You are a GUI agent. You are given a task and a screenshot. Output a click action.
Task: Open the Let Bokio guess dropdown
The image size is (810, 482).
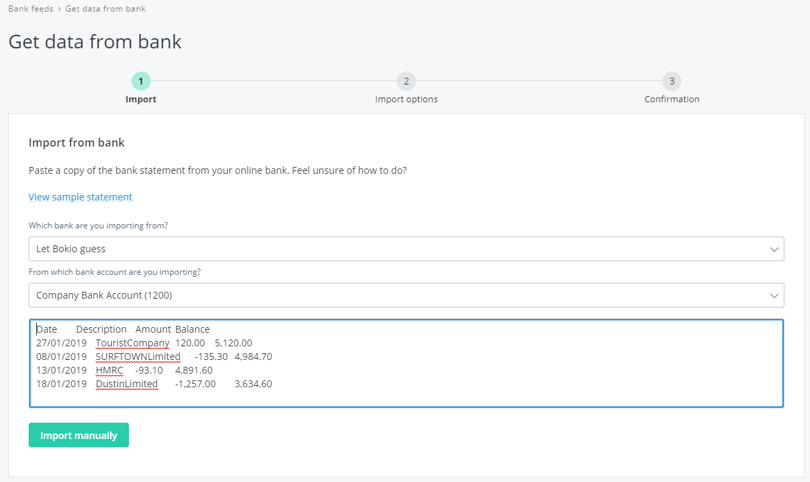coord(406,249)
